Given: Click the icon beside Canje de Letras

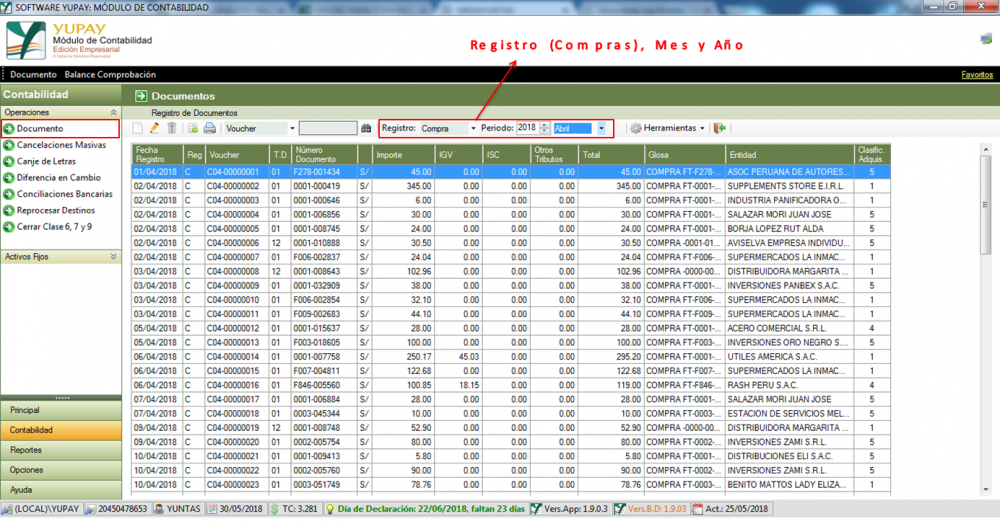Looking at the screenshot, I should click(9, 161).
